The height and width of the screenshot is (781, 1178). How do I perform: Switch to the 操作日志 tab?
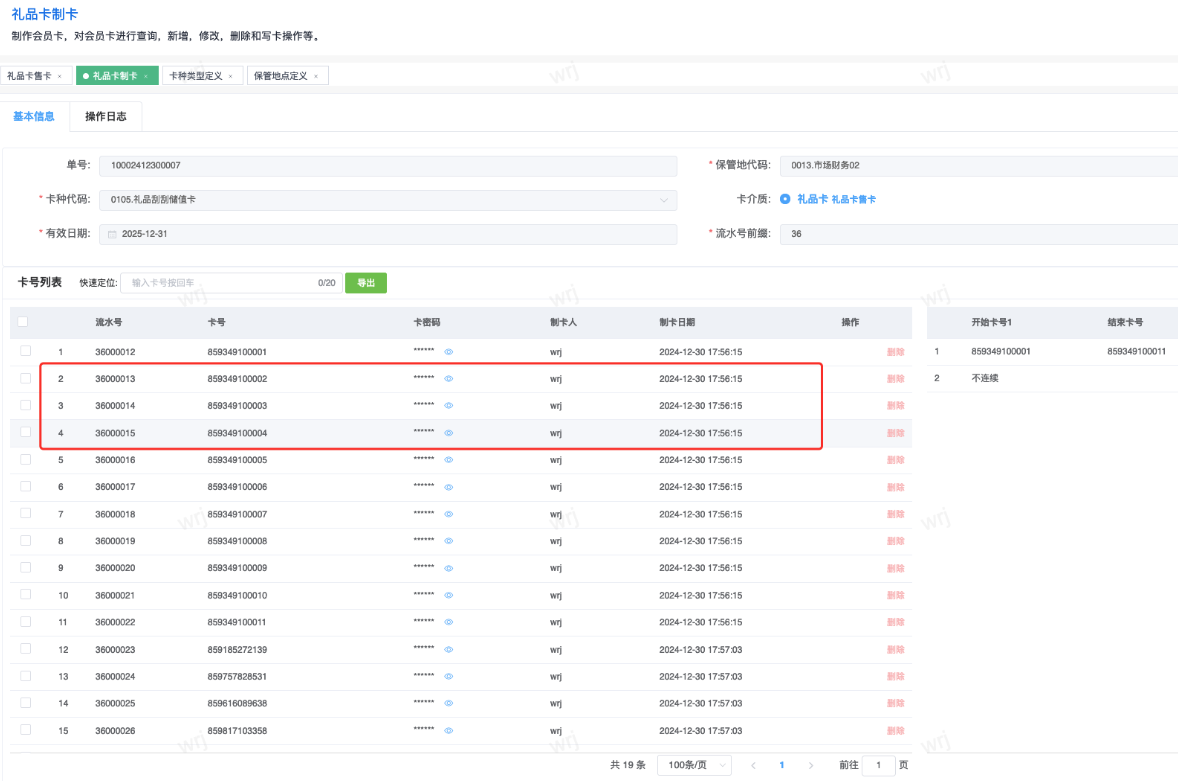(x=106, y=117)
